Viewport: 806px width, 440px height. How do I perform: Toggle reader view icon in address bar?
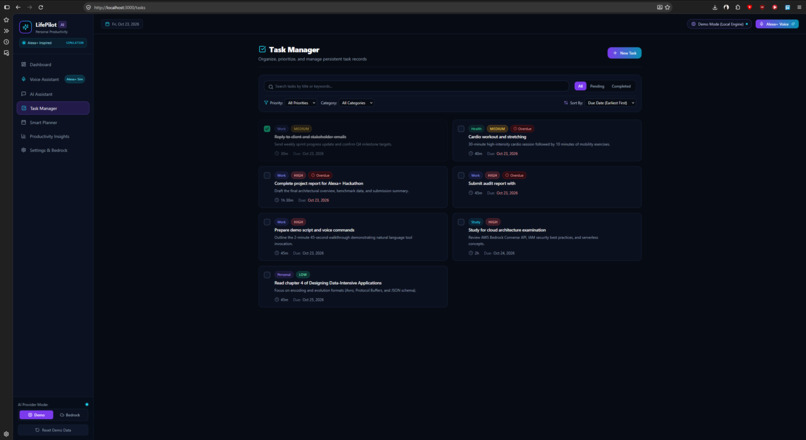tap(660, 7)
